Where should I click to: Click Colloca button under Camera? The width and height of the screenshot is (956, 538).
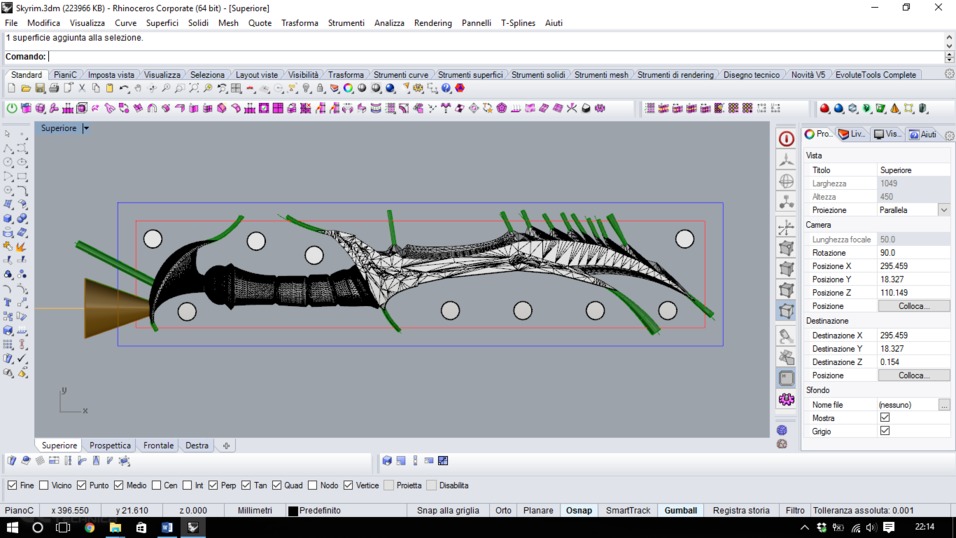click(x=913, y=306)
